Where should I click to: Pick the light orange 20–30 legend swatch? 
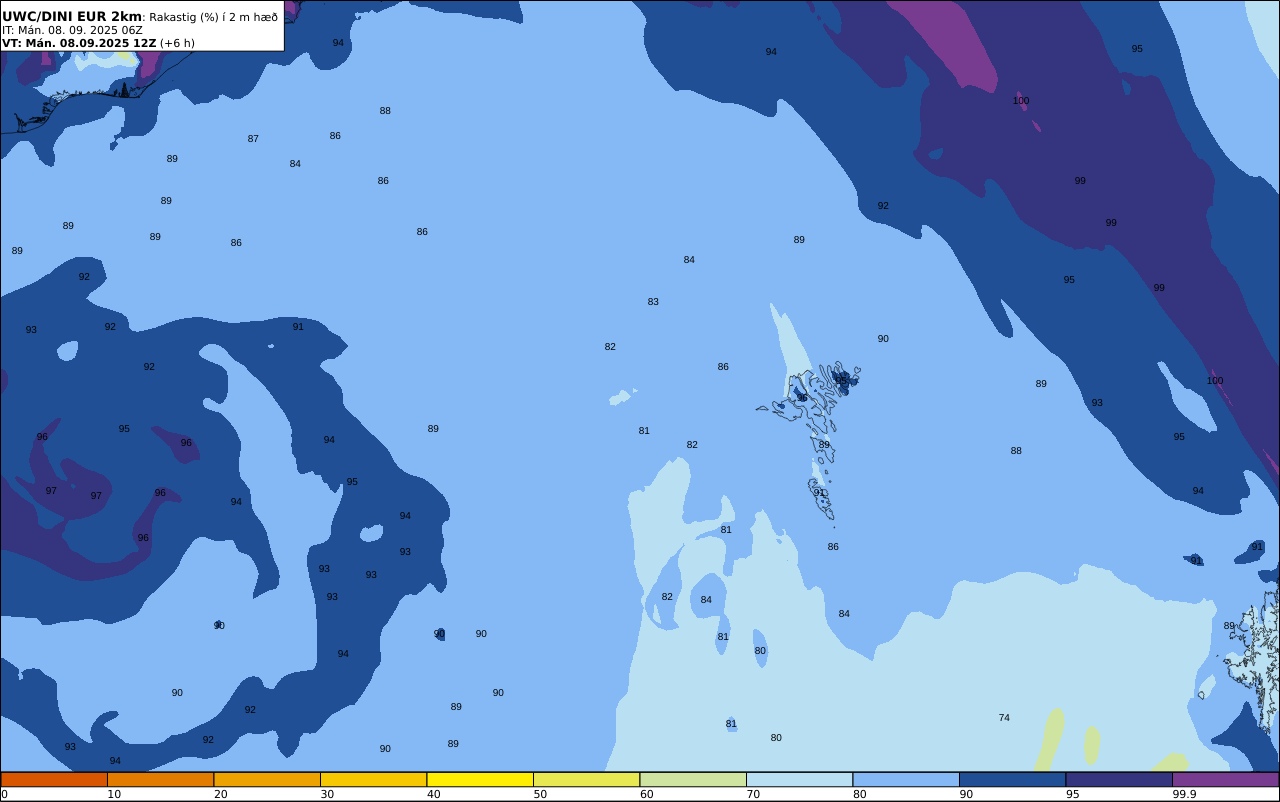pos(267,779)
